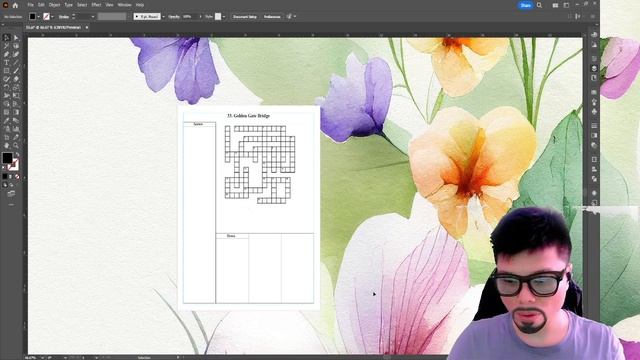Choose the Shaper tool
Viewport: 640px width, 360px height.
pyautogui.click(x=7, y=79)
